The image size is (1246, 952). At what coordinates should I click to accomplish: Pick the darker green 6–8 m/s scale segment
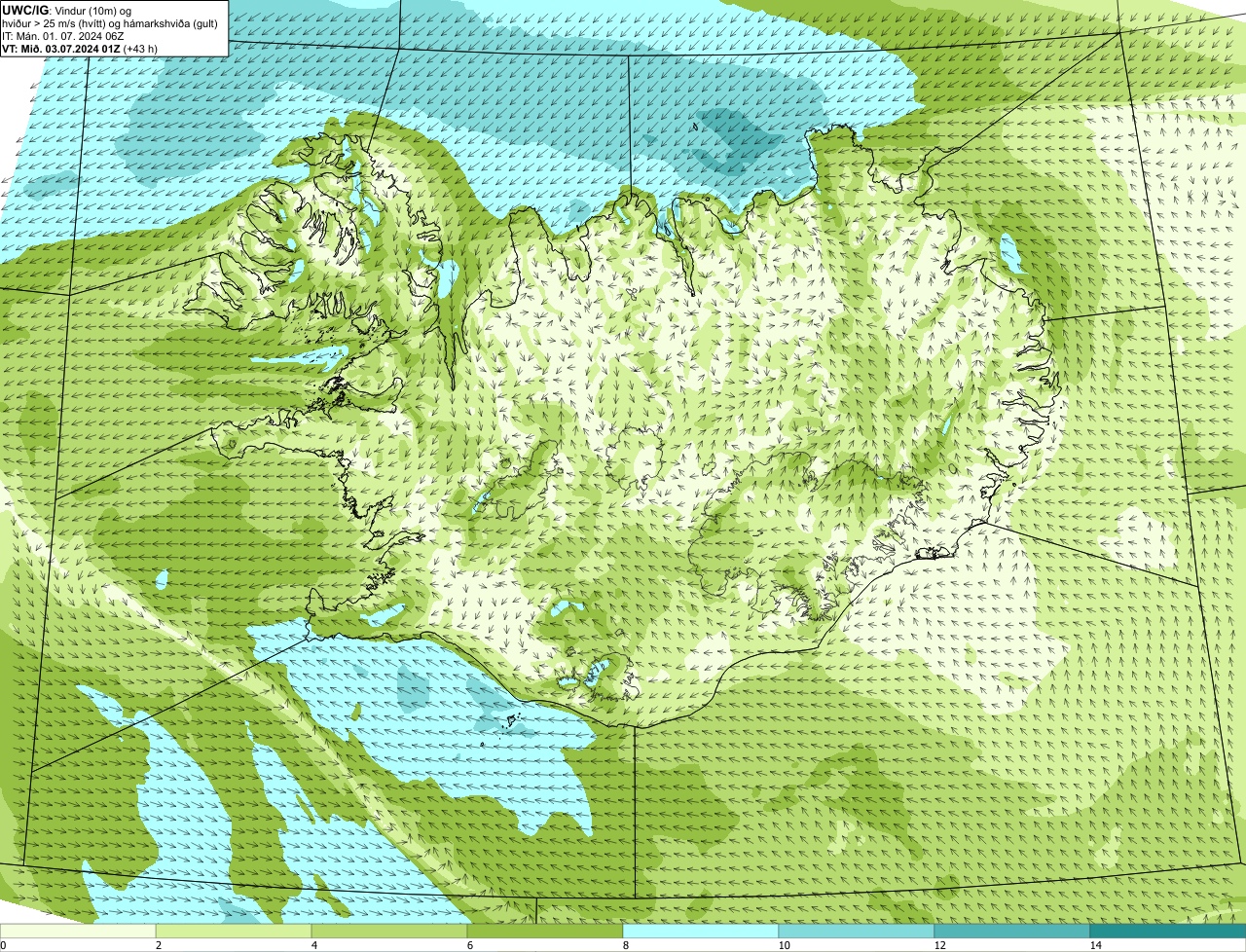[x=545, y=931]
